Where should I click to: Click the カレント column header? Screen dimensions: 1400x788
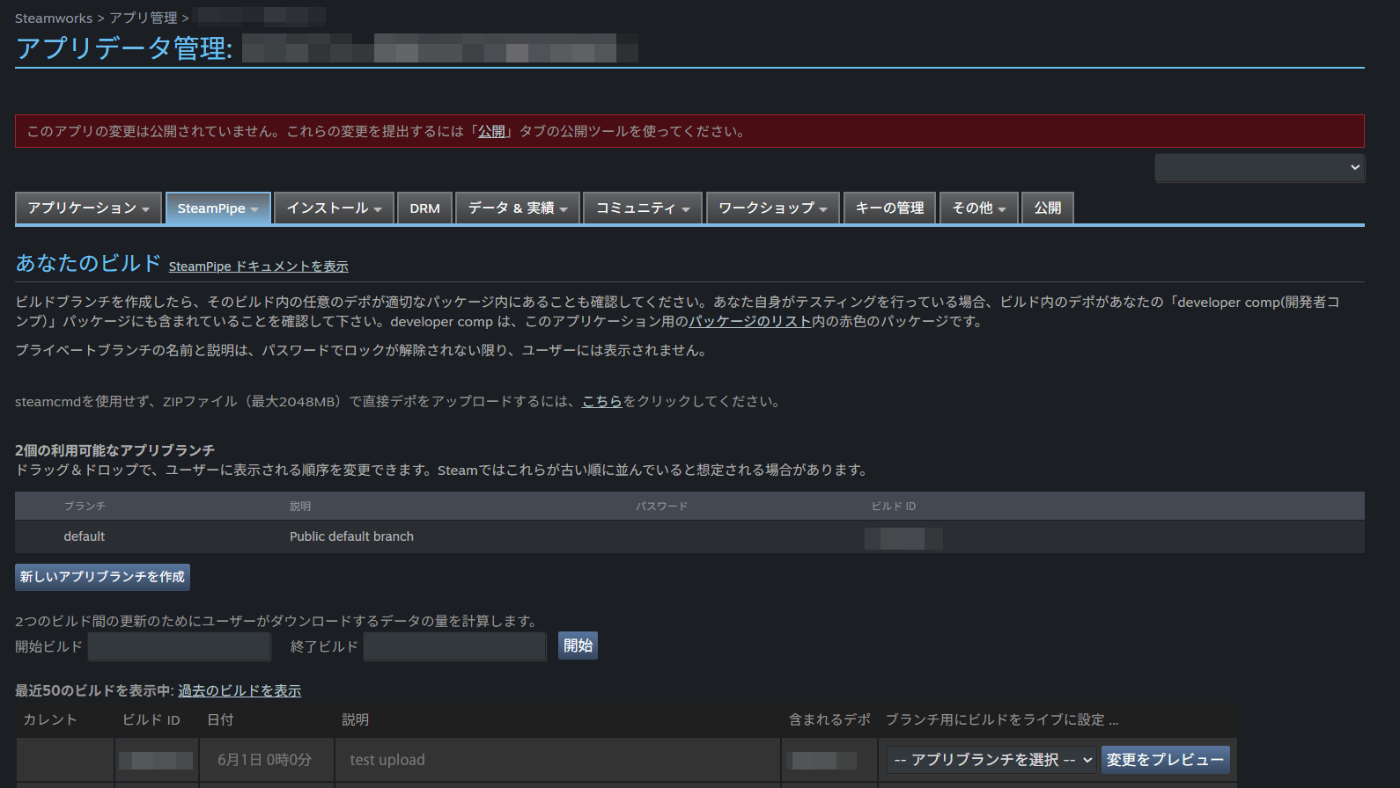[50, 720]
